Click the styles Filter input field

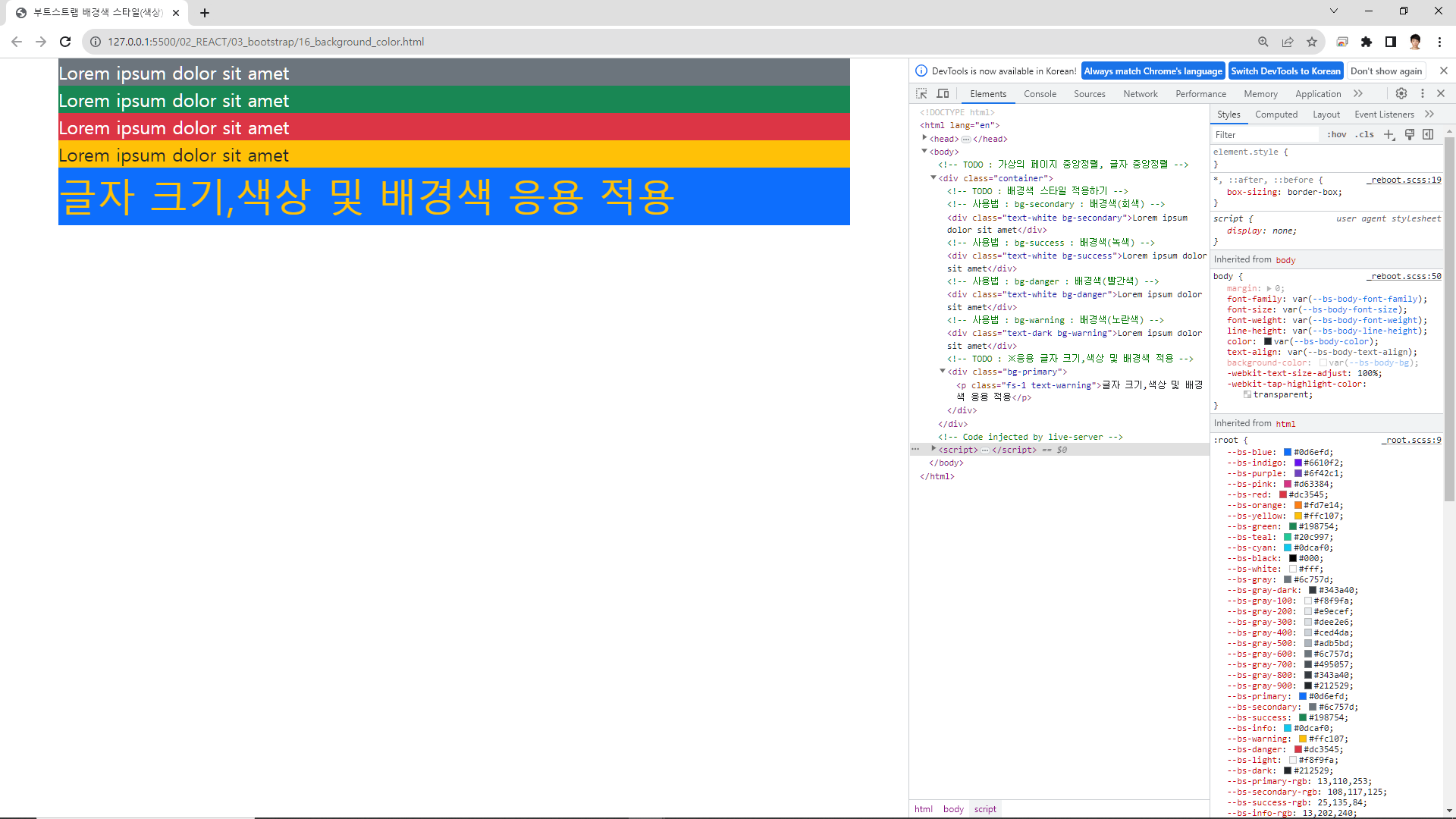[1265, 134]
